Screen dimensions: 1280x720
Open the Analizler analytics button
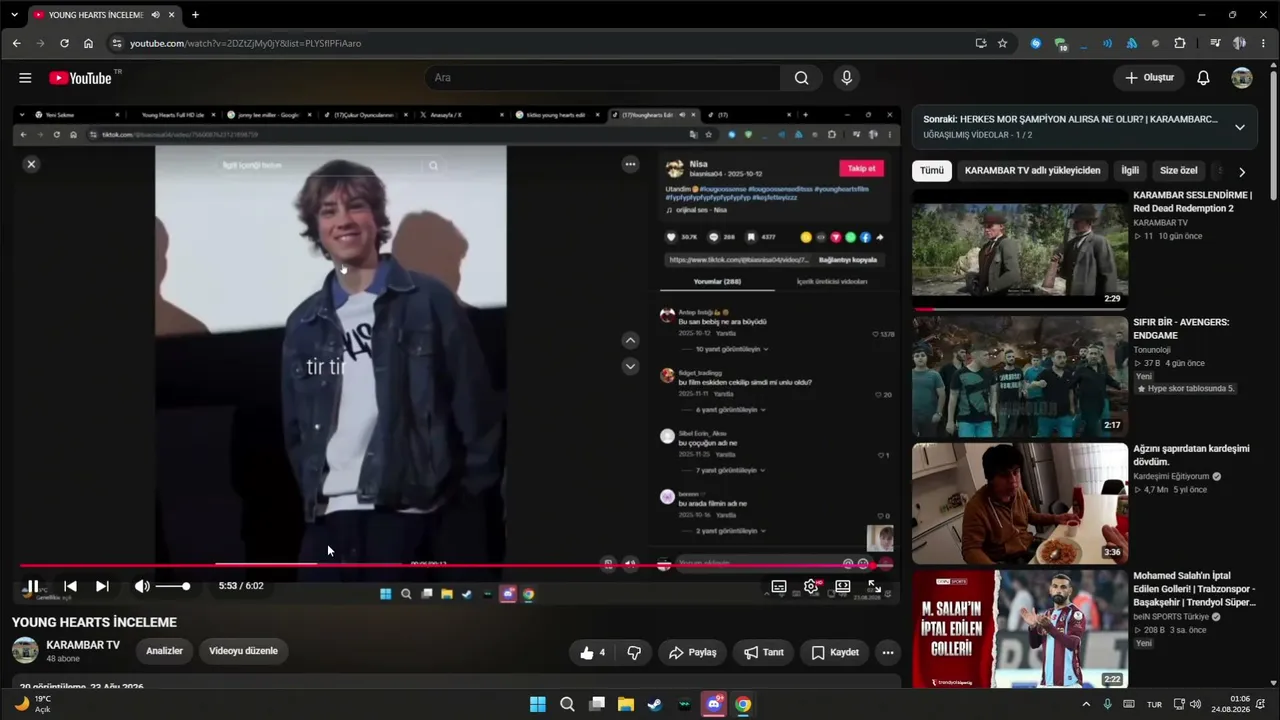tap(165, 651)
